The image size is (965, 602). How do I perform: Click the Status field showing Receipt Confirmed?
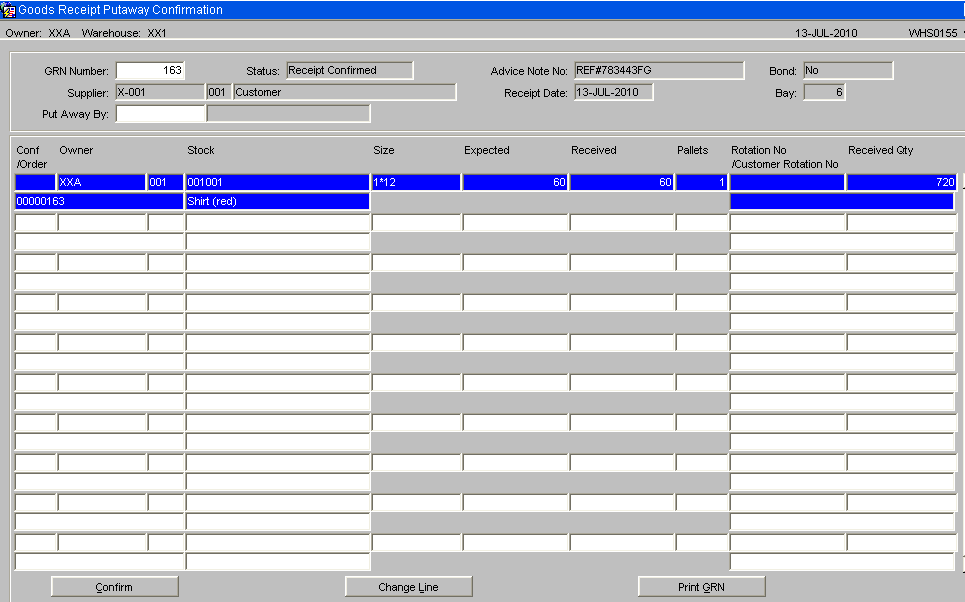click(x=350, y=70)
